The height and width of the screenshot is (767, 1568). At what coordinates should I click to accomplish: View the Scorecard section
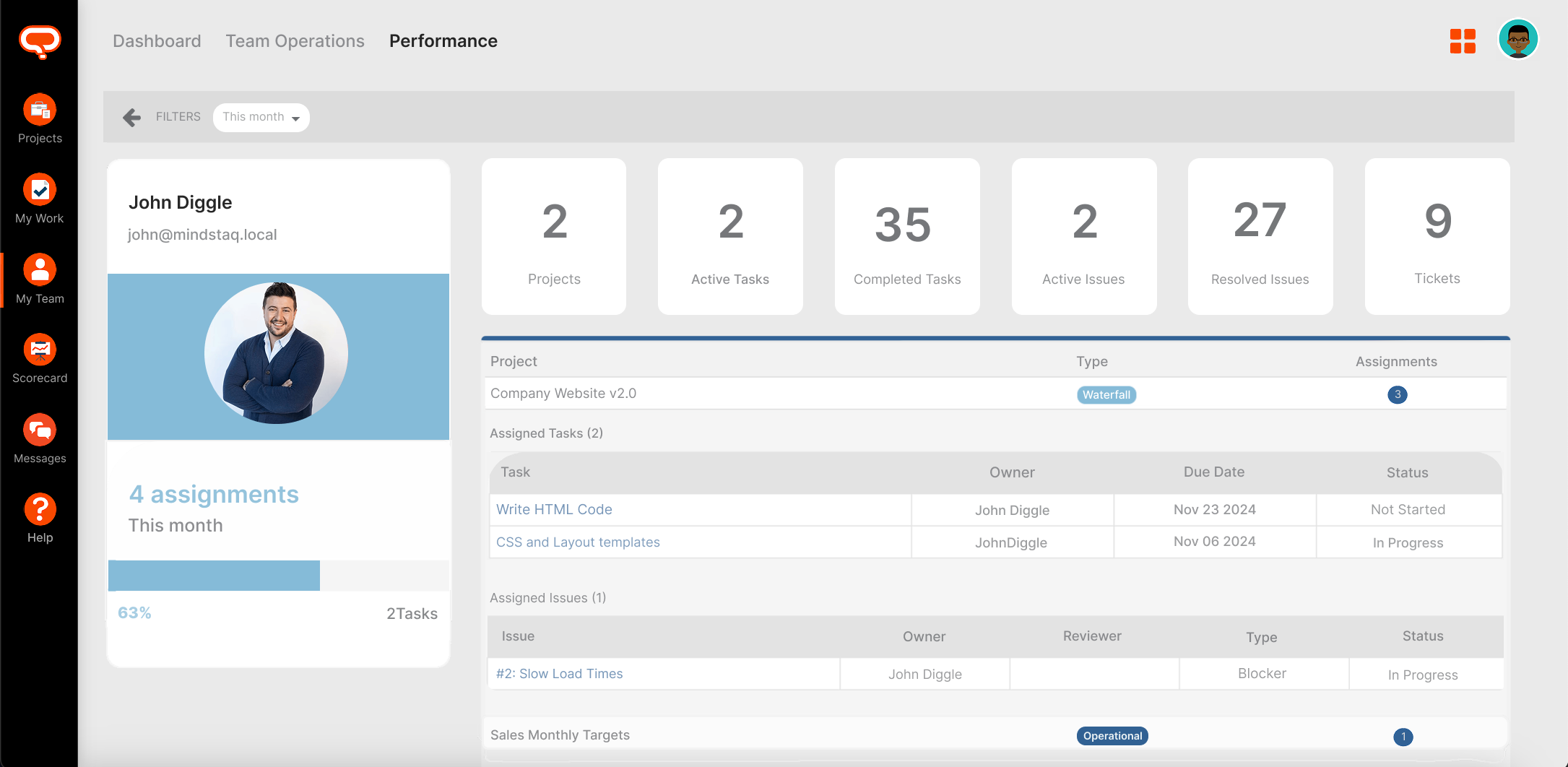40,358
